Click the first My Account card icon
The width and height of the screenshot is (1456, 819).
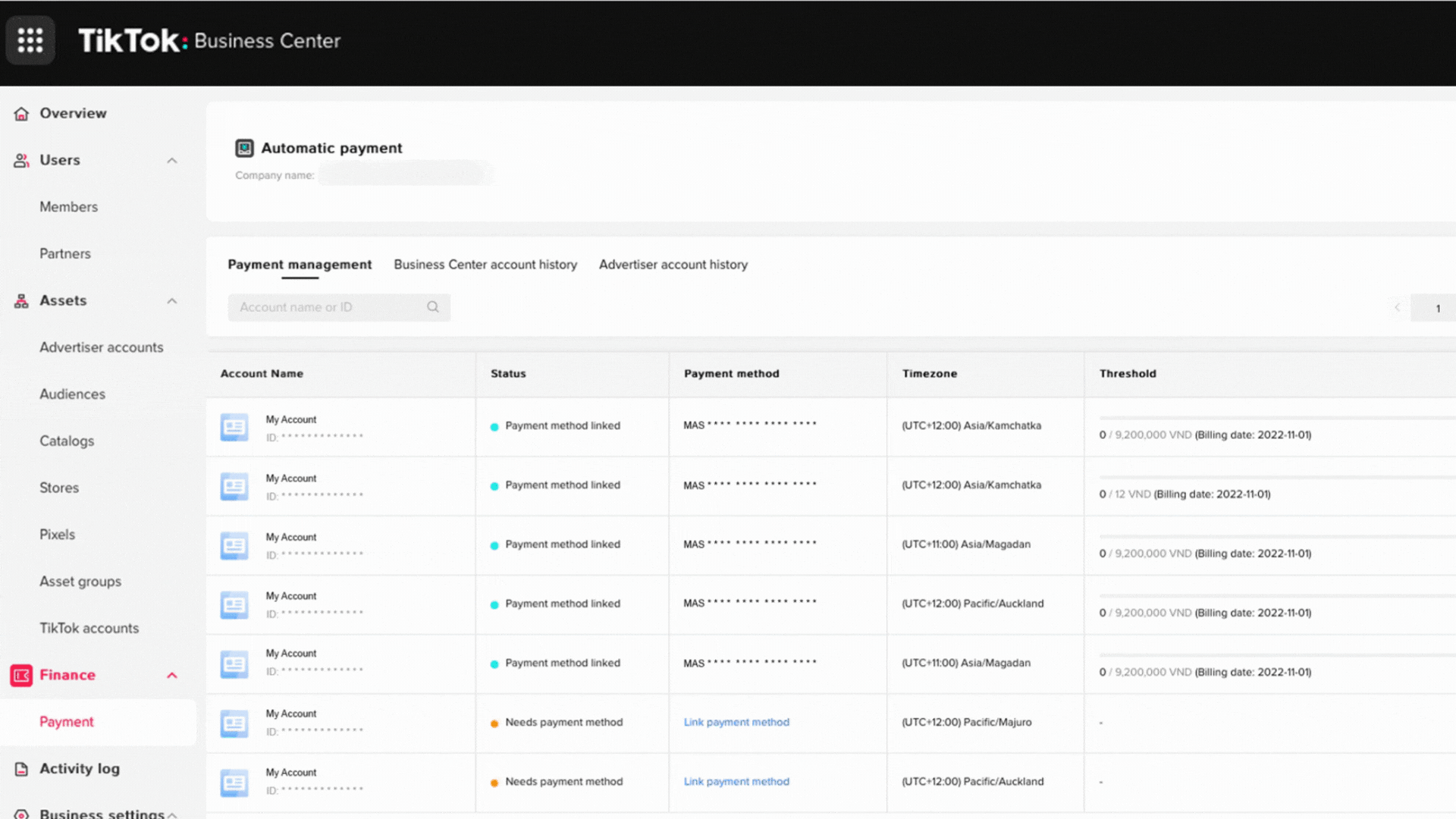[234, 428]
